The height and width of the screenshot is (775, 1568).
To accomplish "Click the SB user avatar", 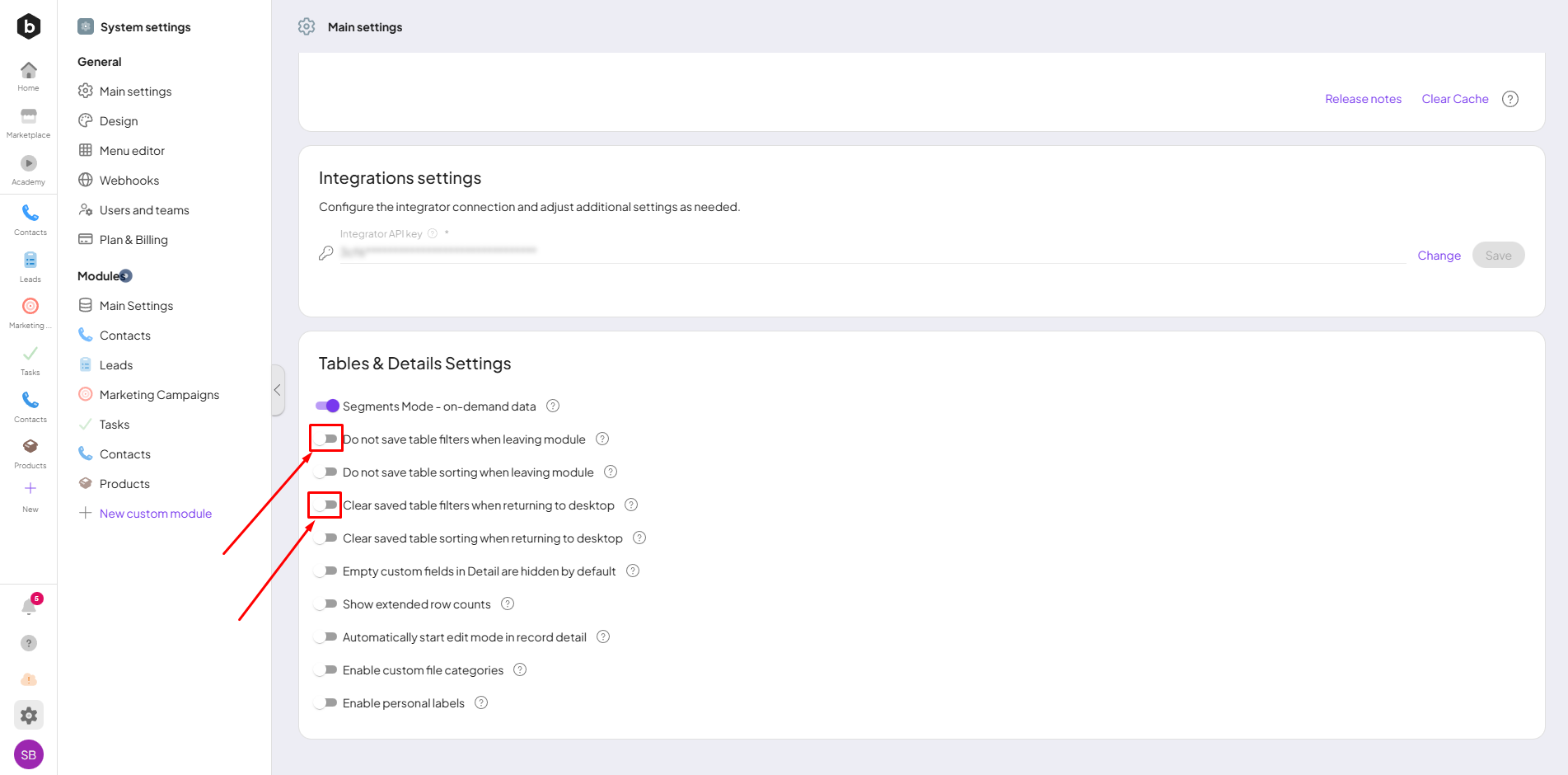I will tap(29, 754).
